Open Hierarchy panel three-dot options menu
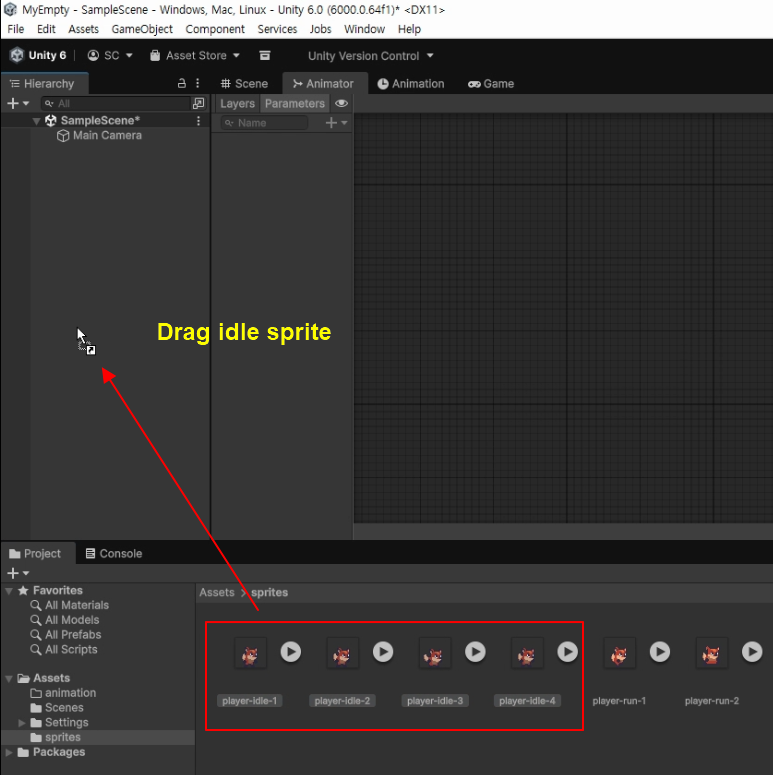 pyautogui.click(x=197, y=84)
